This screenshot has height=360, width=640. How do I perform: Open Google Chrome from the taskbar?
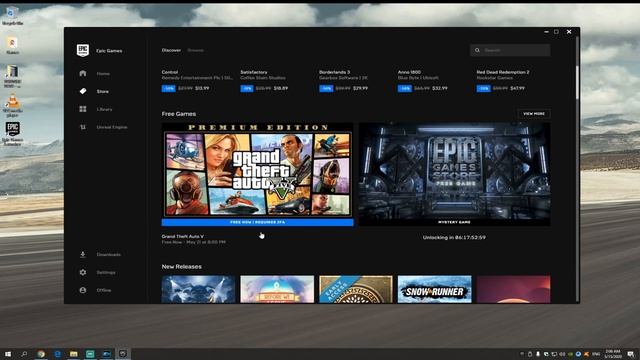(x=41, y=354)
